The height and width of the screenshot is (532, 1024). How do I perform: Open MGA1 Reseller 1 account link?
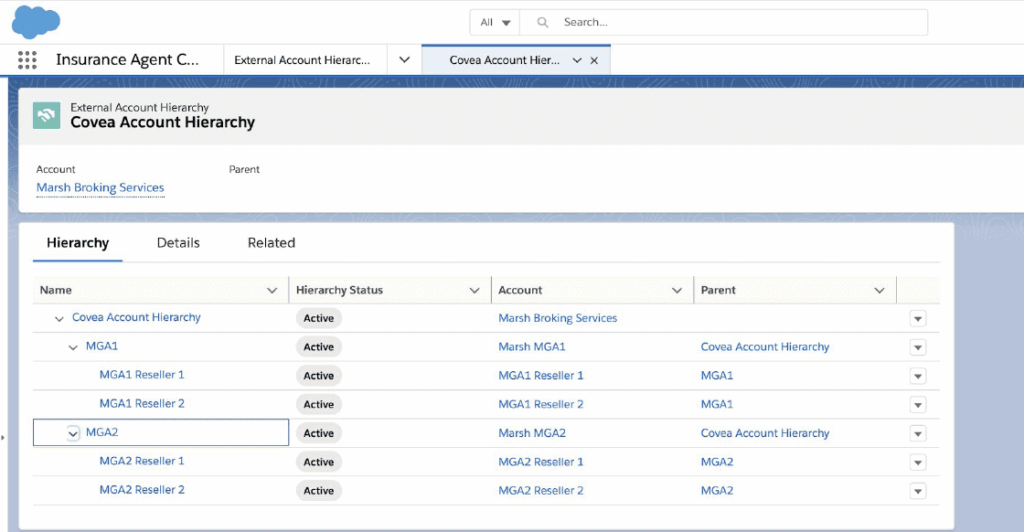point(541,376)
